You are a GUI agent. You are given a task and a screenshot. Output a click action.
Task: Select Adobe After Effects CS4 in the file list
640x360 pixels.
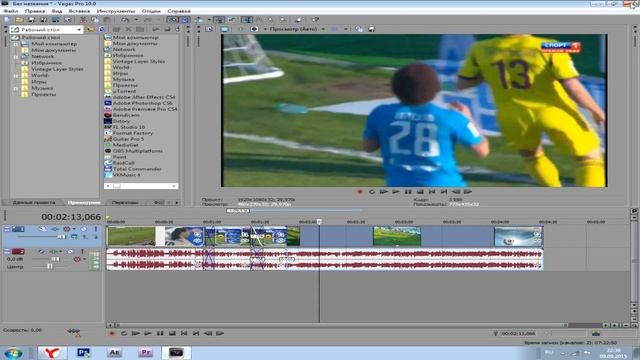pyautogui.click(x=144, y=97)
